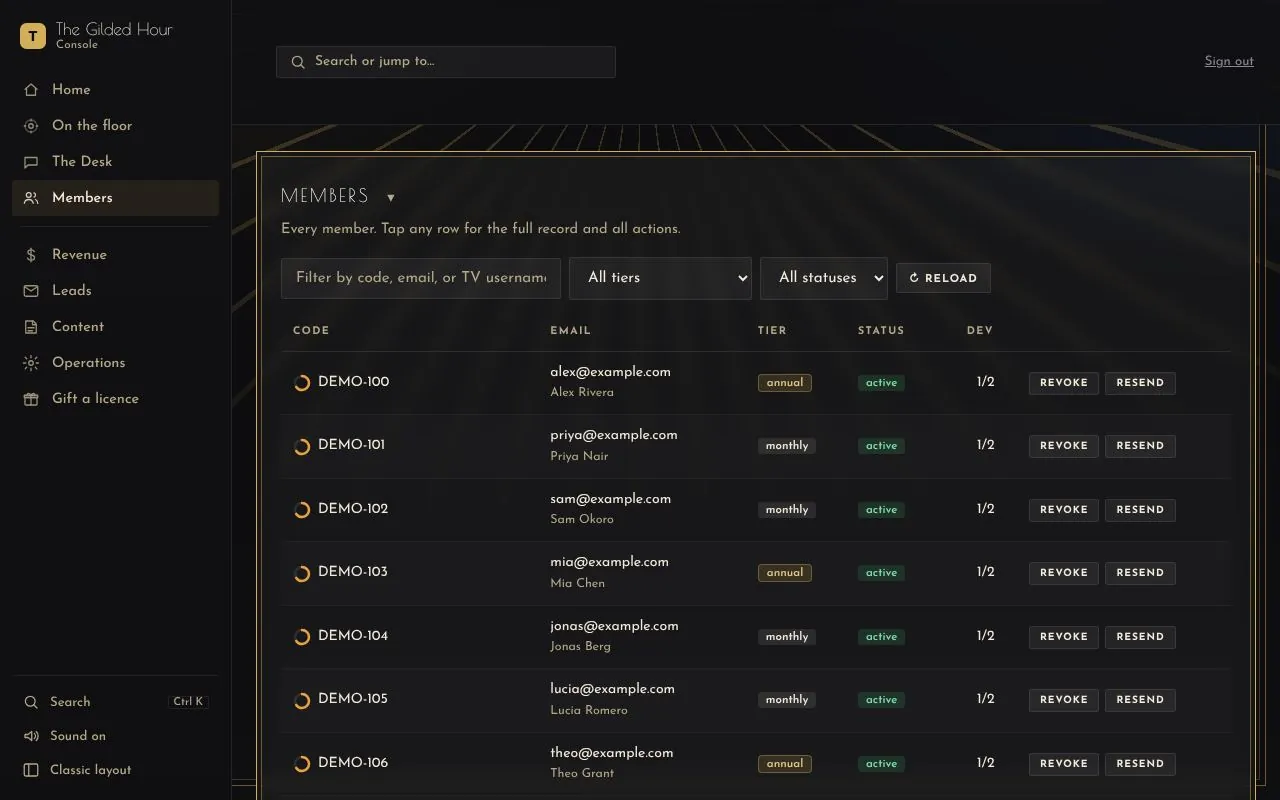Expand the Members heading triangle
The width and height of the screenshot is (1280, 800).
(391, 197)
